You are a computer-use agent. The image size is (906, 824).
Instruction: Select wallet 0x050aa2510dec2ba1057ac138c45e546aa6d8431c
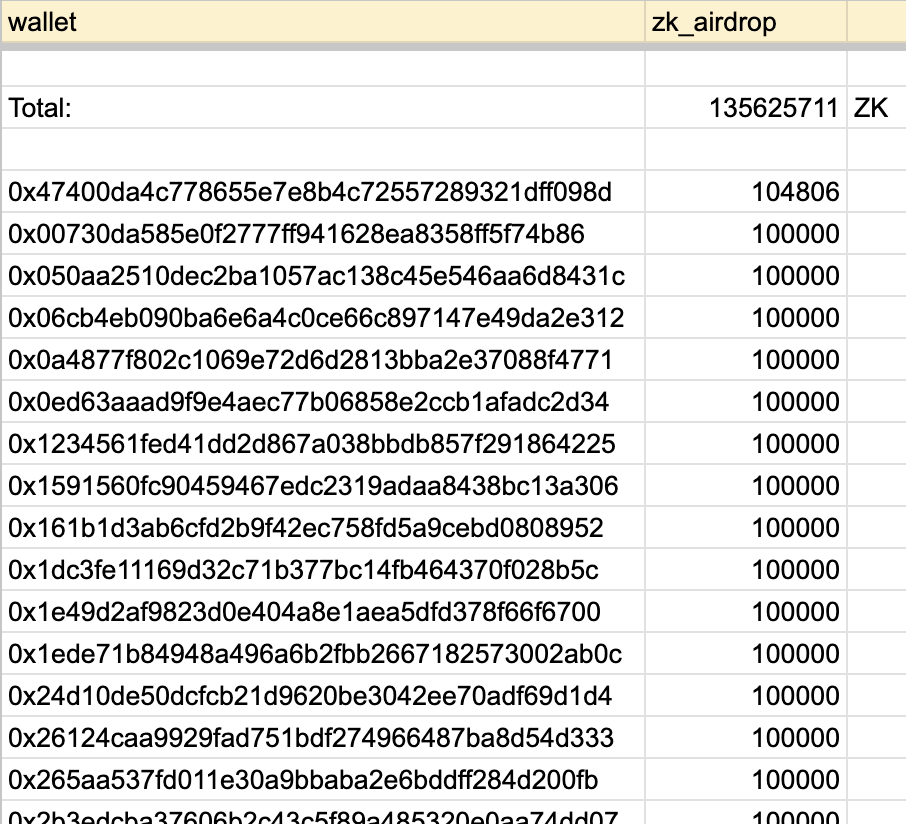coord(323,276)
